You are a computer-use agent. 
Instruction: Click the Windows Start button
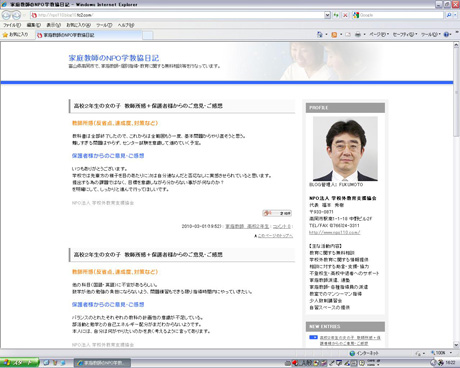pos(19,363)
